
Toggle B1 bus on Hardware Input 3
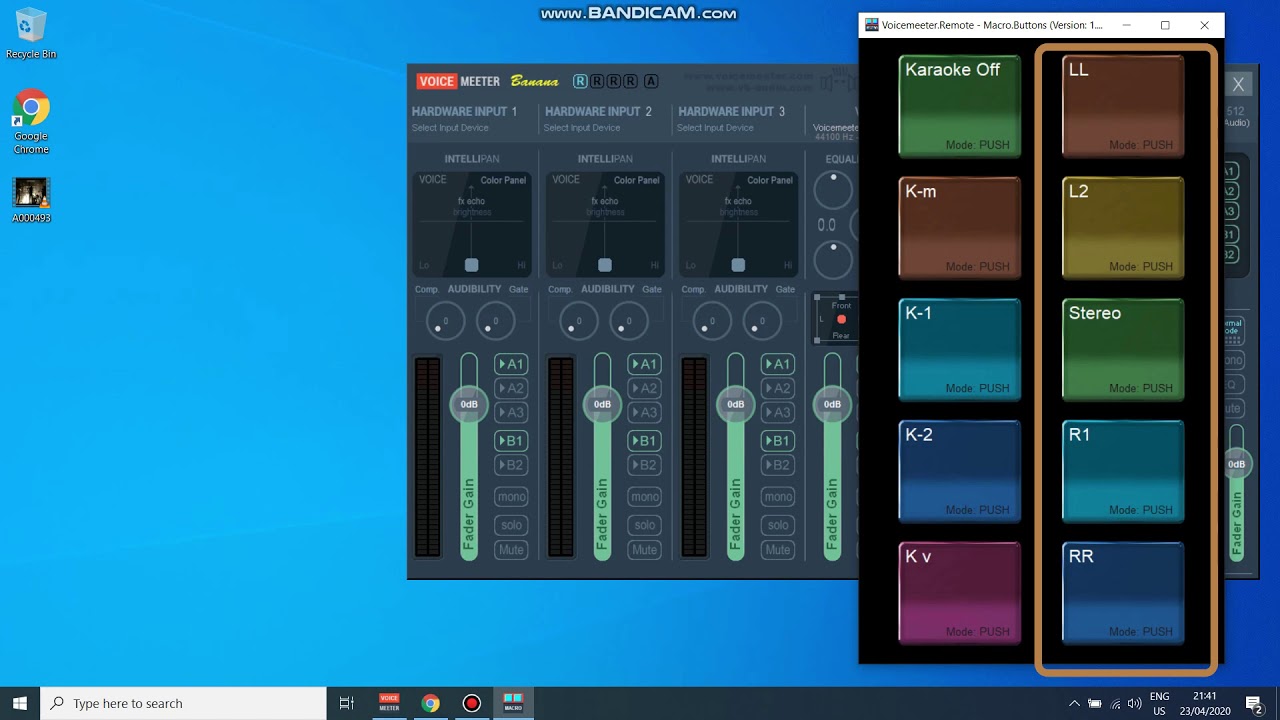(777, 441)
